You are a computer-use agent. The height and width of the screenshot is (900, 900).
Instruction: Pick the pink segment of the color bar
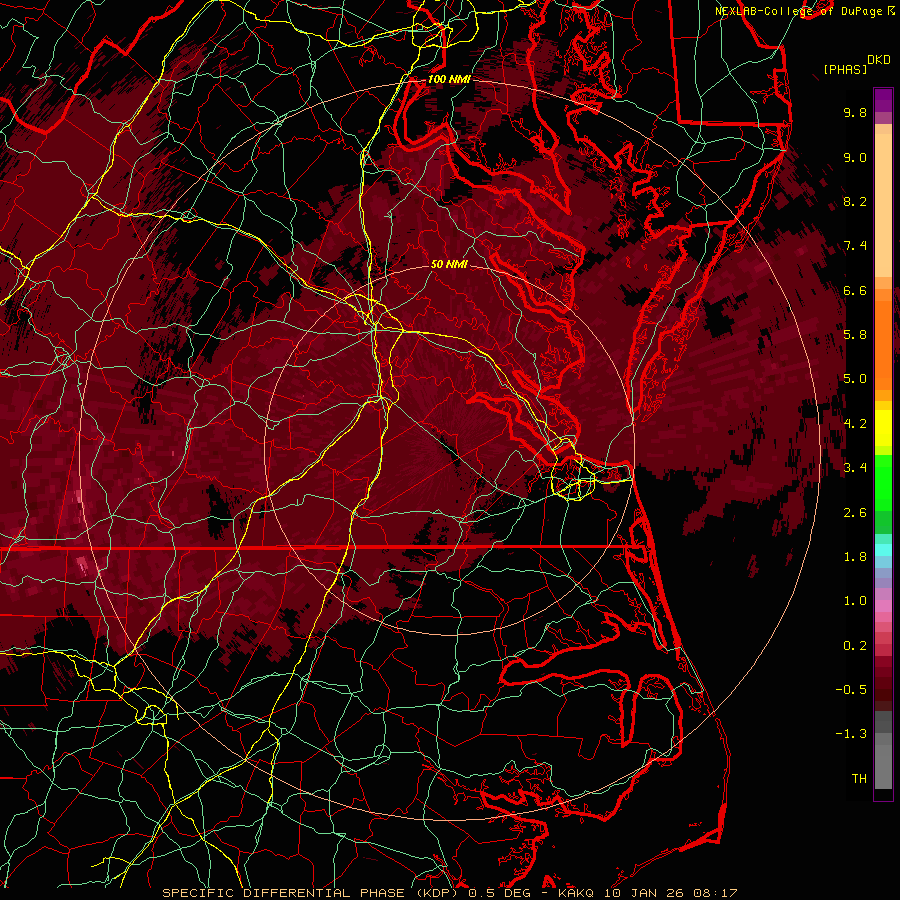(x=883, y=606)
